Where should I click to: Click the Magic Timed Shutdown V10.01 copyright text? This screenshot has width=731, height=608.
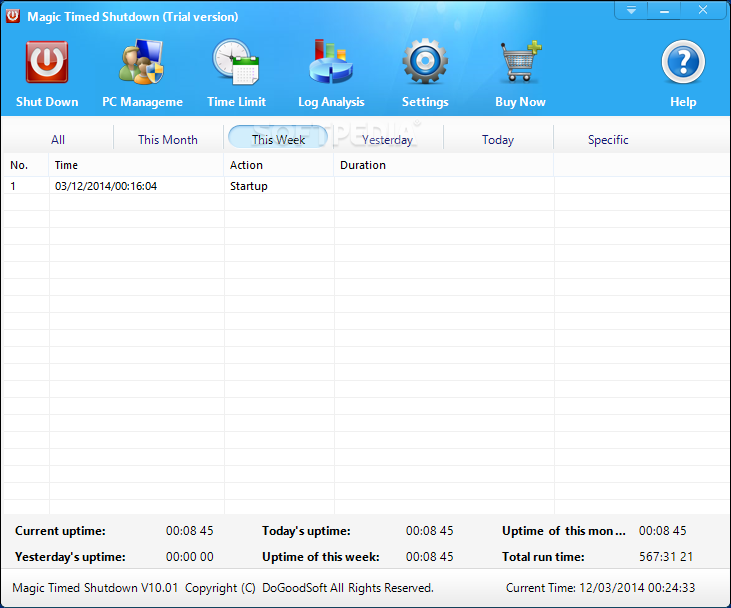[x=223, y=588]
